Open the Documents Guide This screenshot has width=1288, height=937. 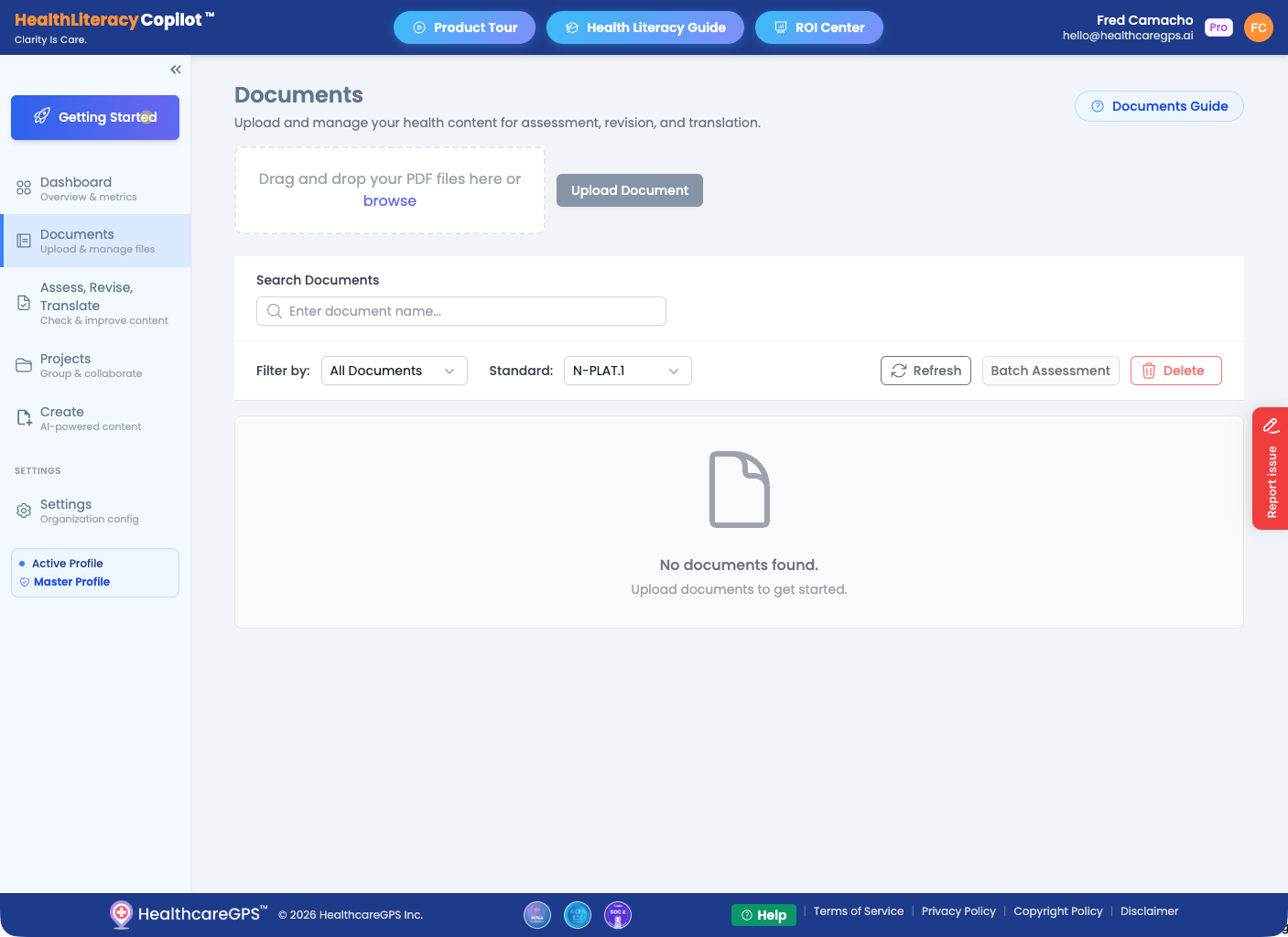(x=1159, y=106)
